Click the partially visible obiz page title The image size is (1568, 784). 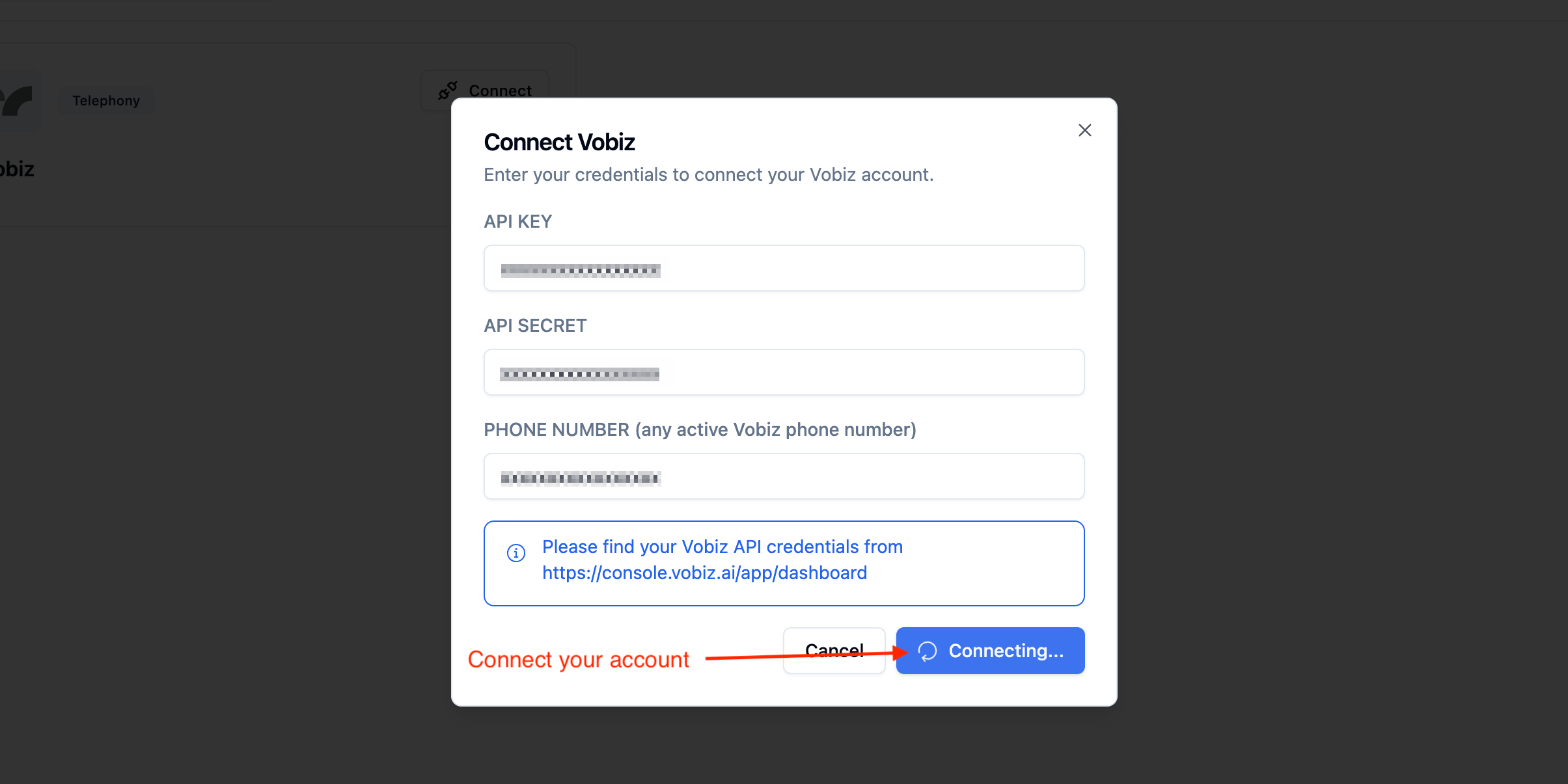[x=16, y=169]
